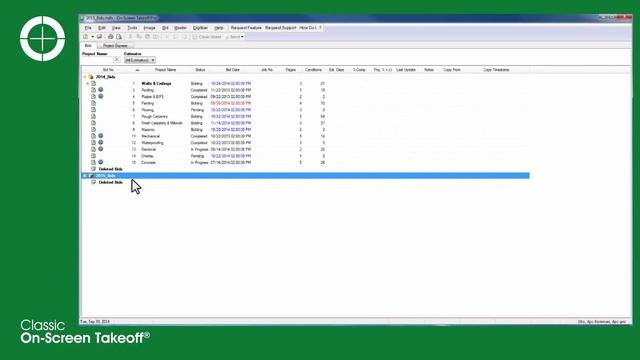
Task: Click the 2014_Bids database folder icon
Action: coord(91,77)
